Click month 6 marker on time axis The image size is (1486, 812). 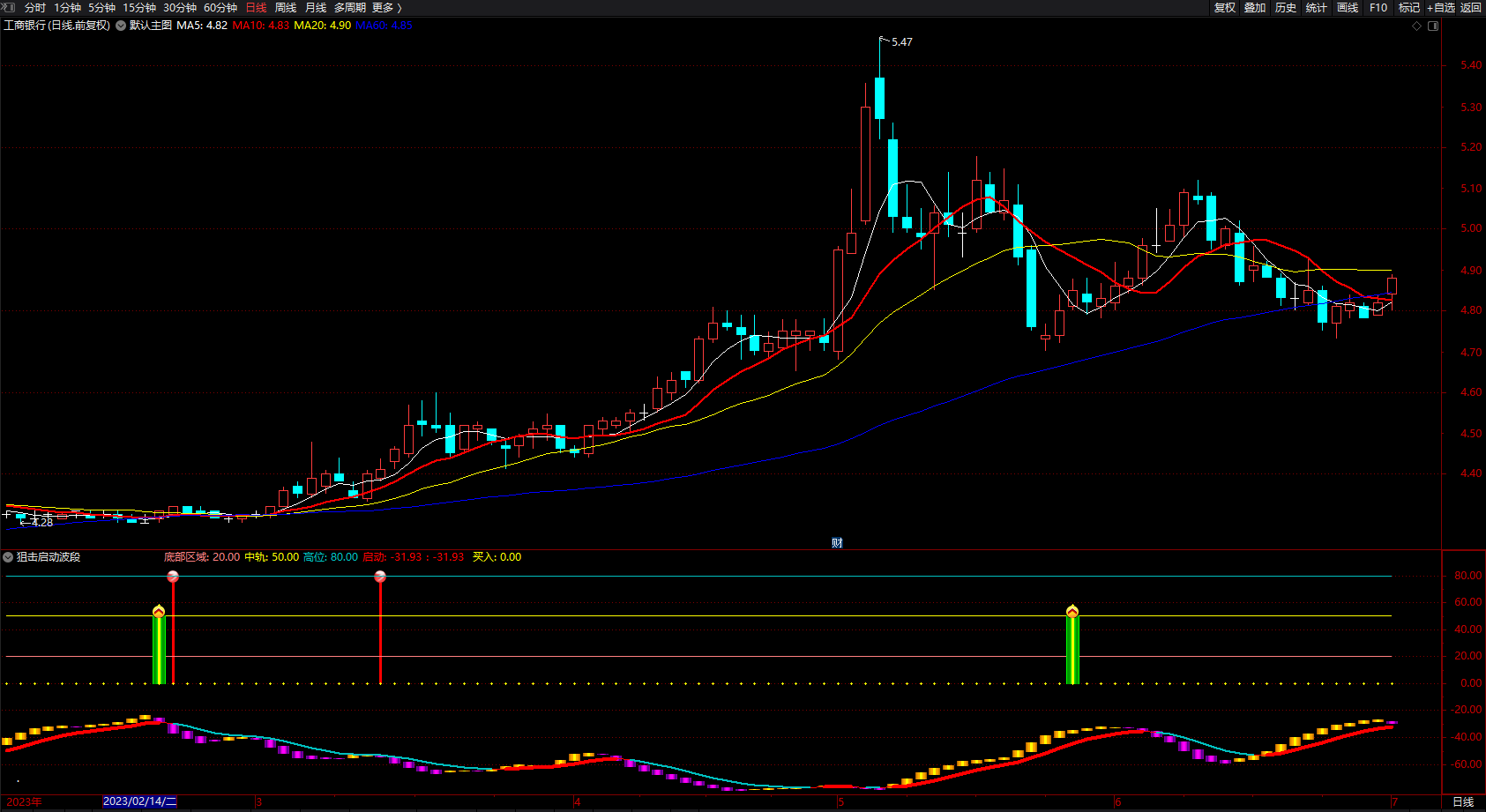pyautogui.click(x=1118, y=801)
